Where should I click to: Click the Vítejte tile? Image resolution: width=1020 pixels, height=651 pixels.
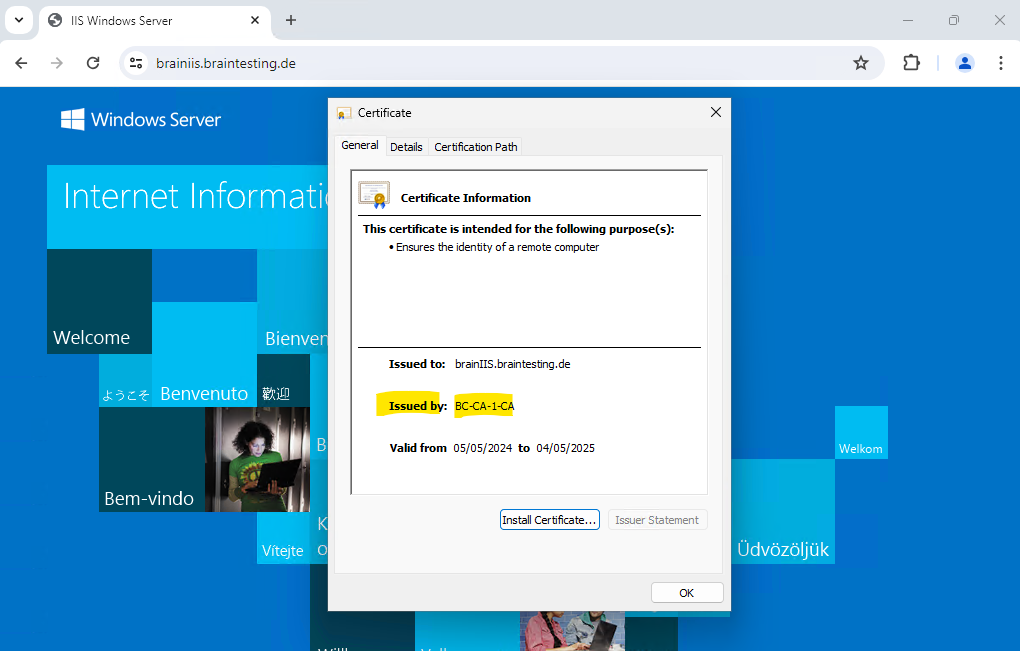[x=284, y=538]
